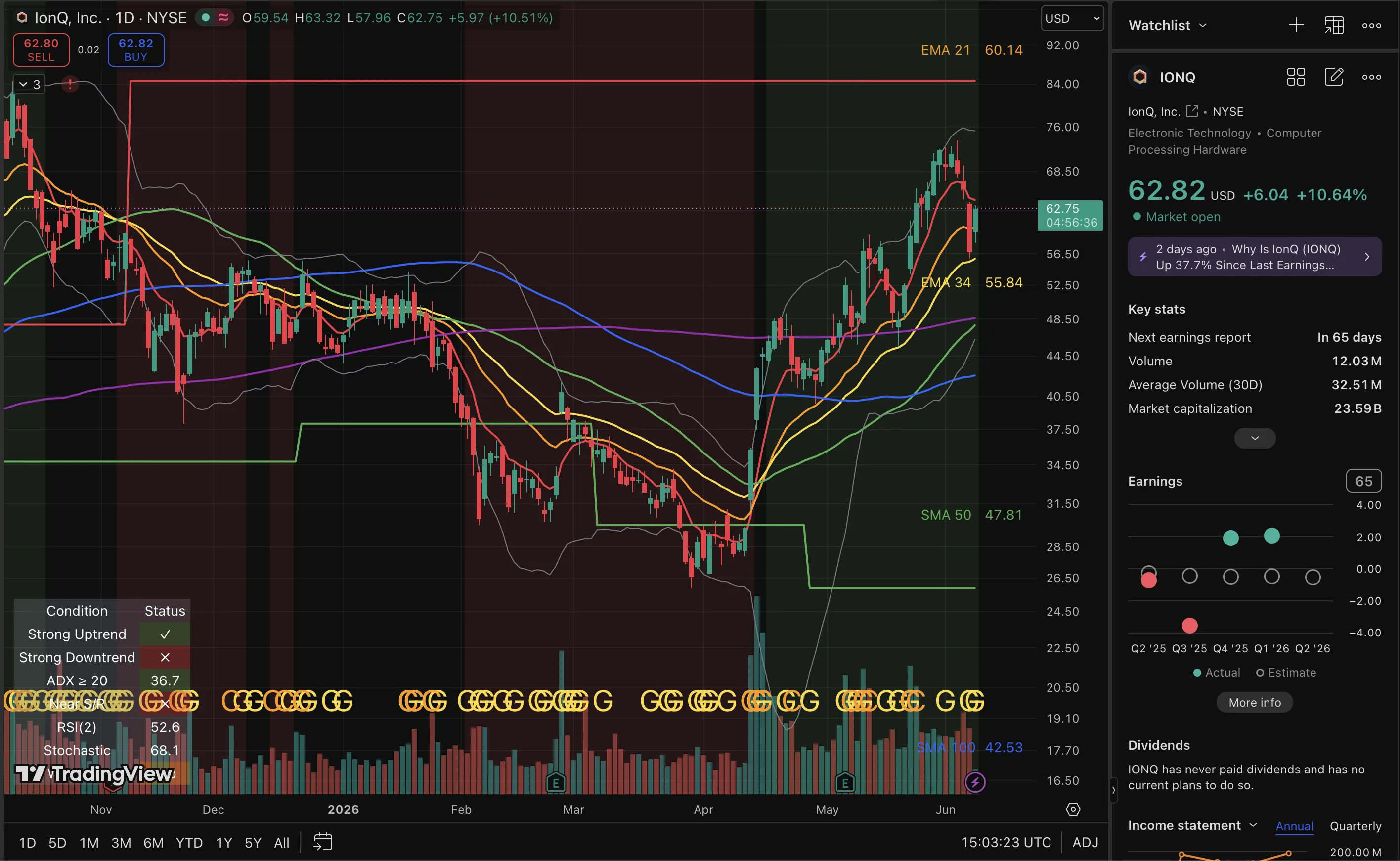This screenshot has width=1400, height=861.
Task: Click the Strong Downtrend status X cell
Action: 165,657
